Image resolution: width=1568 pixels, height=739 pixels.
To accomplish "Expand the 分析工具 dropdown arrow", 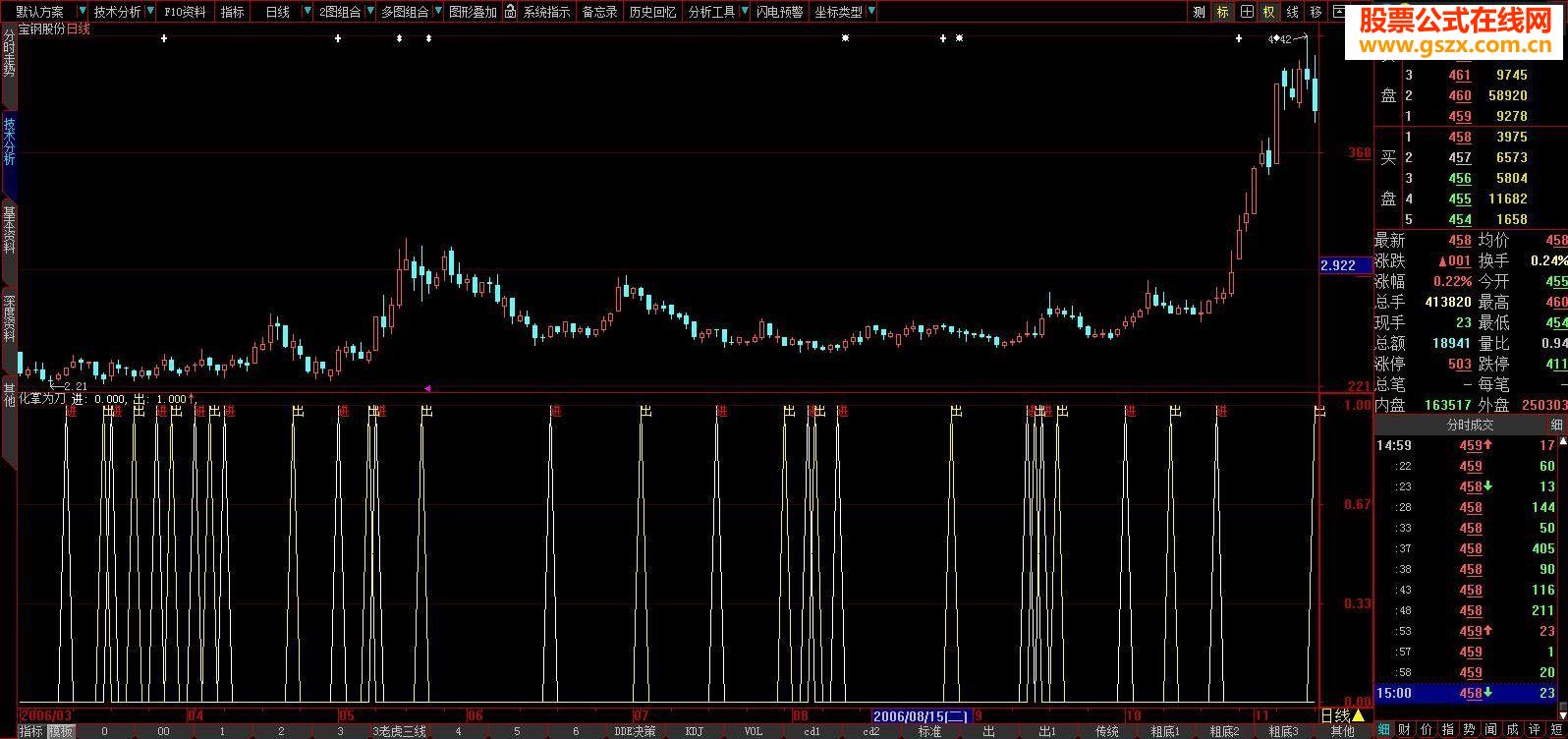I will [x=744, y=12].
